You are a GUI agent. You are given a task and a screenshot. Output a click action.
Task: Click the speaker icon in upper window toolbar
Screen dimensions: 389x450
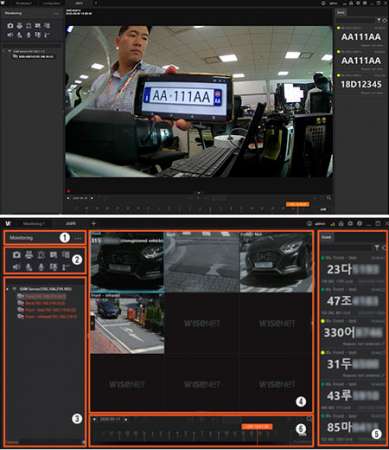[x=10, y=34]
